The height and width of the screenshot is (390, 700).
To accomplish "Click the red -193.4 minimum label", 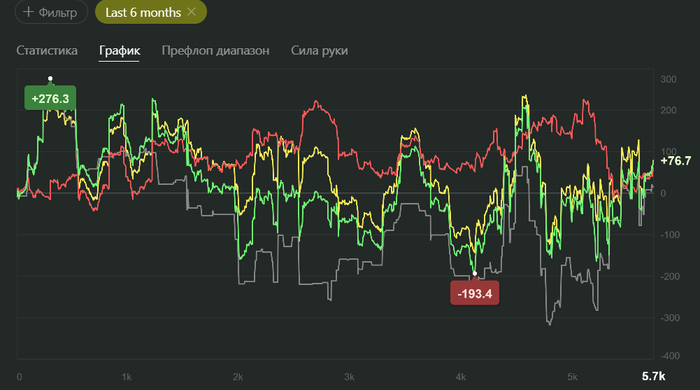I will pyautogui.click(x=475, y=293).
